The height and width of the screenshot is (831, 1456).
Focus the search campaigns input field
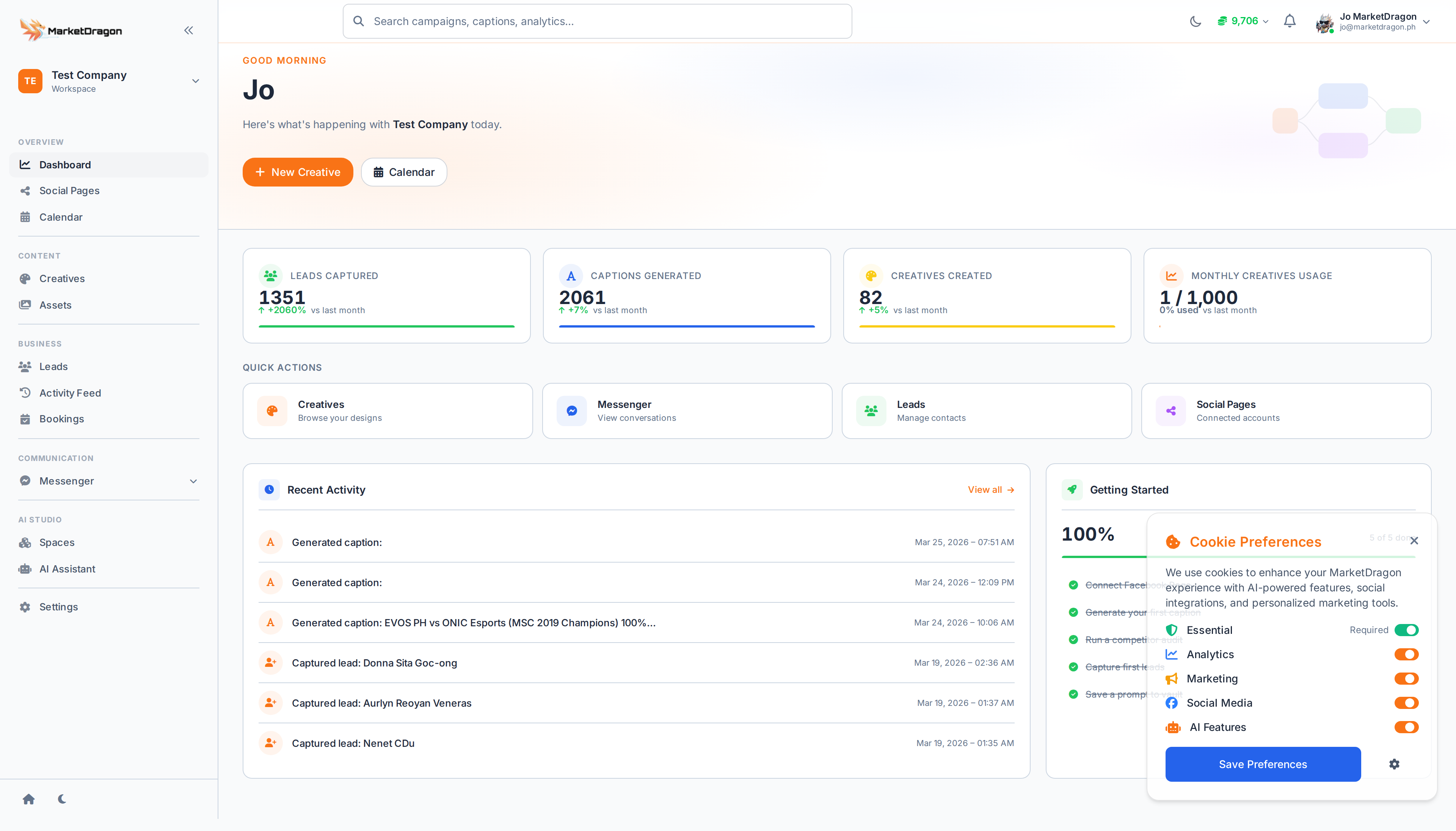(598, 21)
